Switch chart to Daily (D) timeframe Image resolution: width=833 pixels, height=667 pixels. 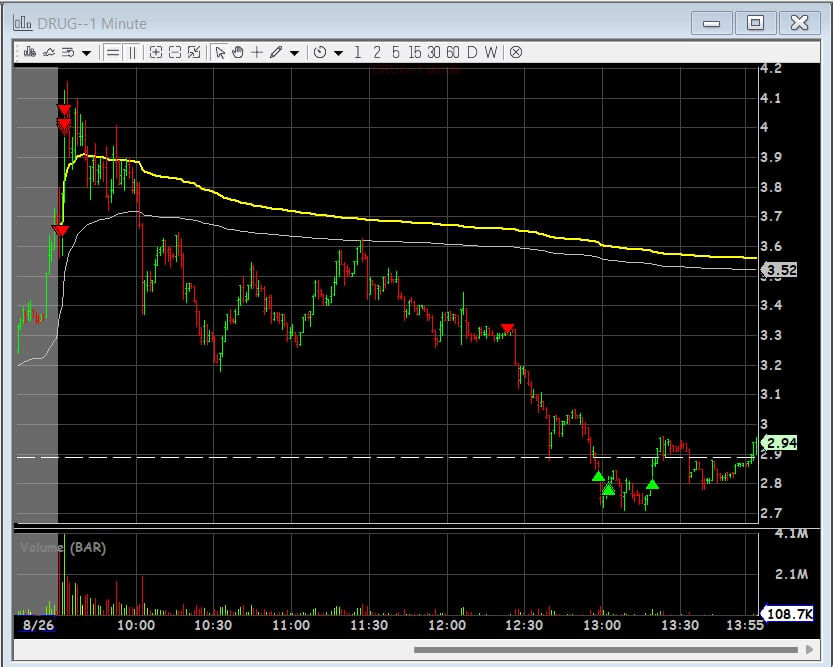click(x=472, y=52)
